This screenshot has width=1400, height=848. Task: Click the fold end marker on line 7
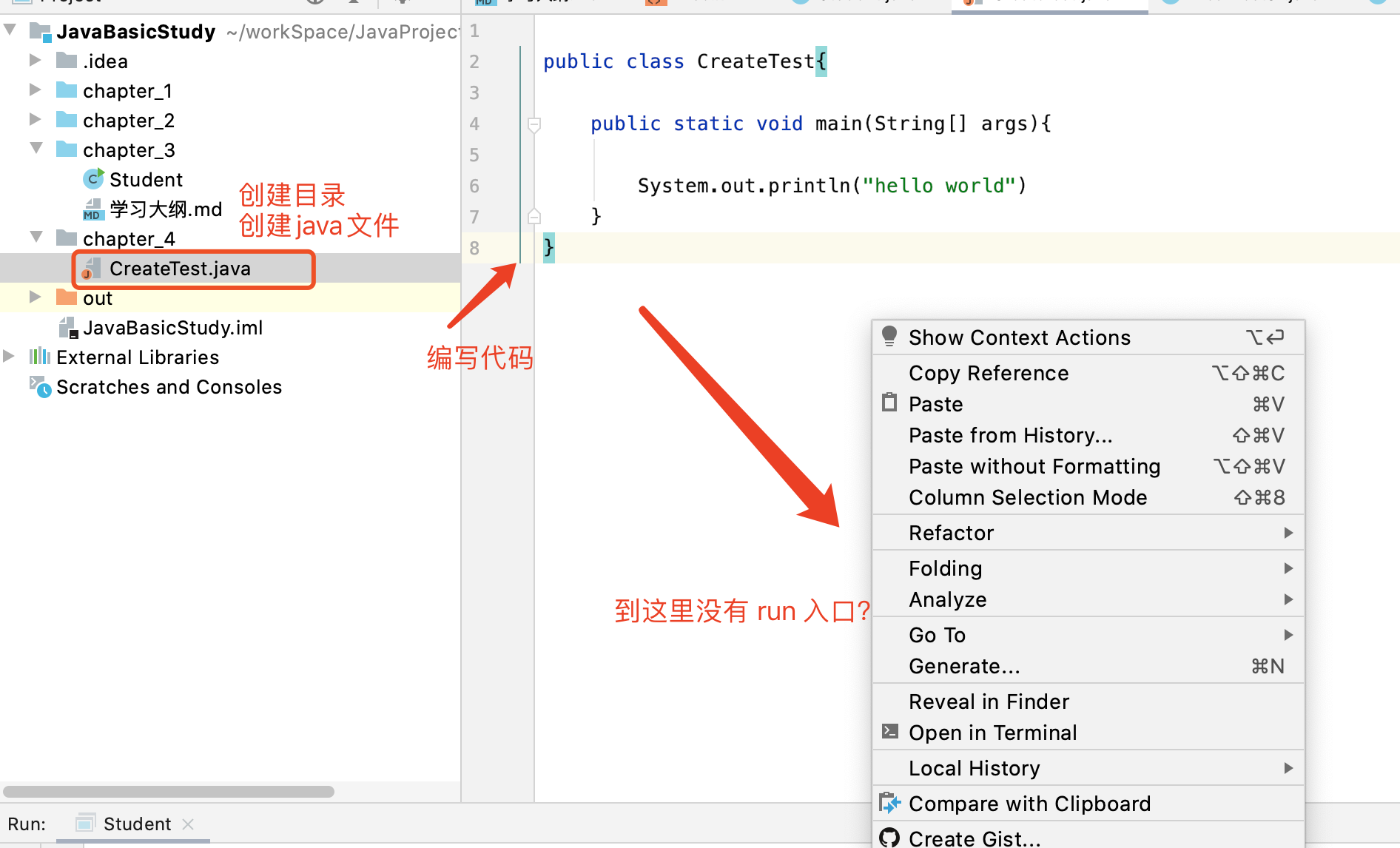point(534,216)
